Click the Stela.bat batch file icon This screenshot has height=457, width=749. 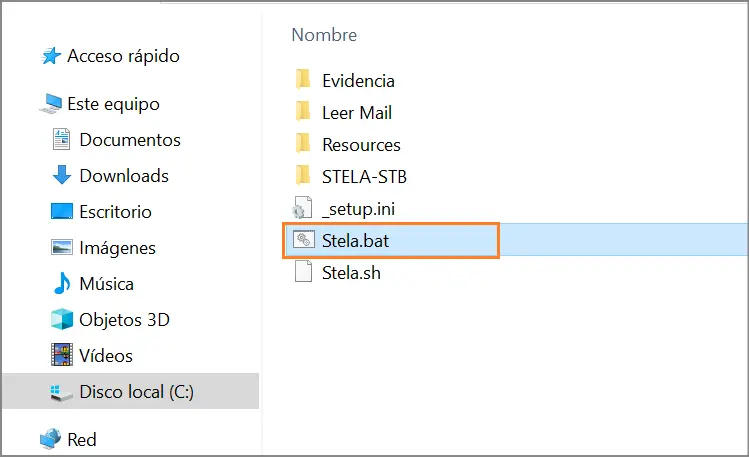pyautogui.click(x=303, y=240)
